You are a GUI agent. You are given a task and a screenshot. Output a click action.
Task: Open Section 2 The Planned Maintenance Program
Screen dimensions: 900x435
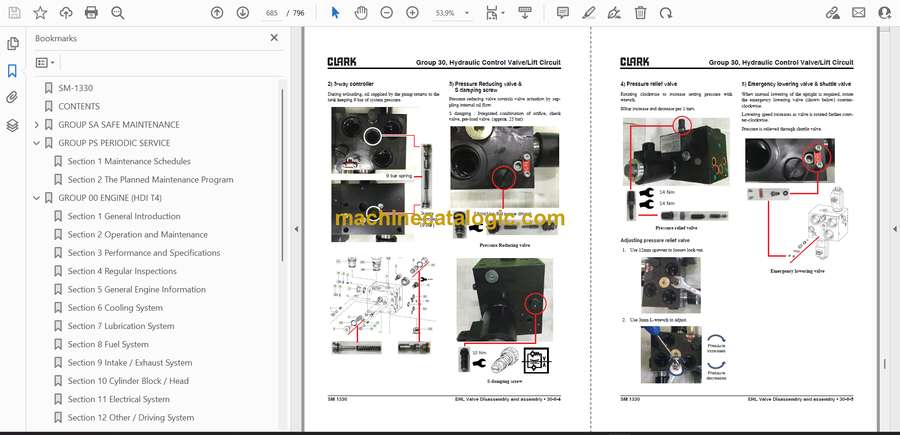tap(150, 180)
